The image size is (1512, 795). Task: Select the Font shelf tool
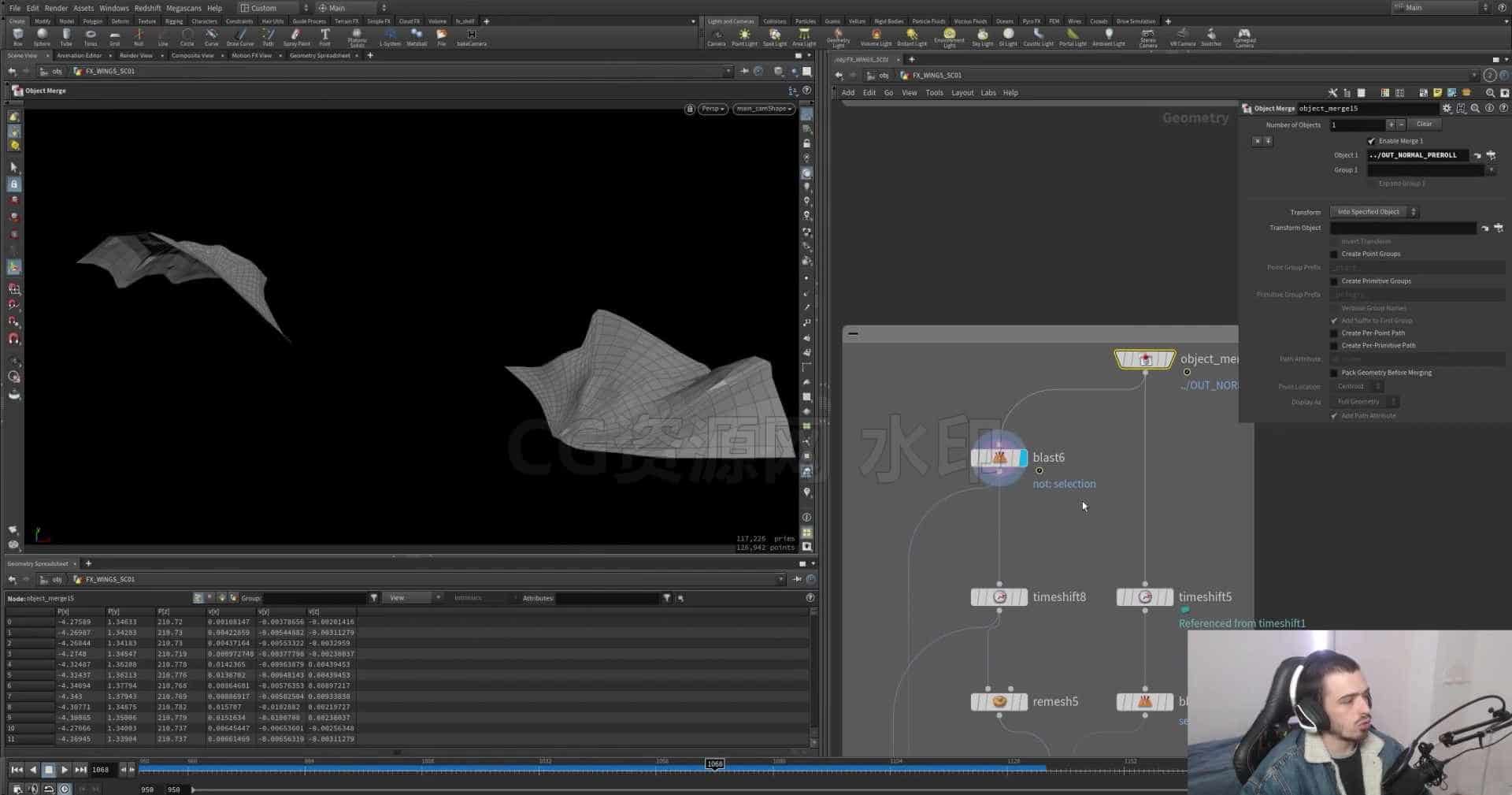point(324,37)
